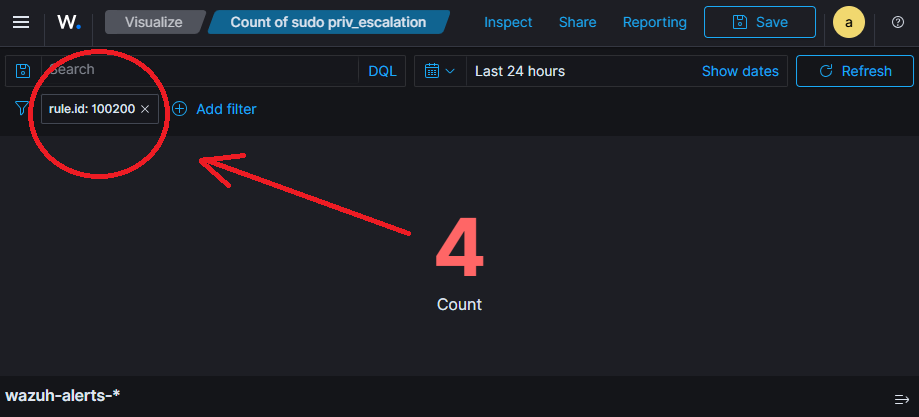Click the Wazuh logo icon
Viewport: 919px width, 417px height.
tap(69, 22)
